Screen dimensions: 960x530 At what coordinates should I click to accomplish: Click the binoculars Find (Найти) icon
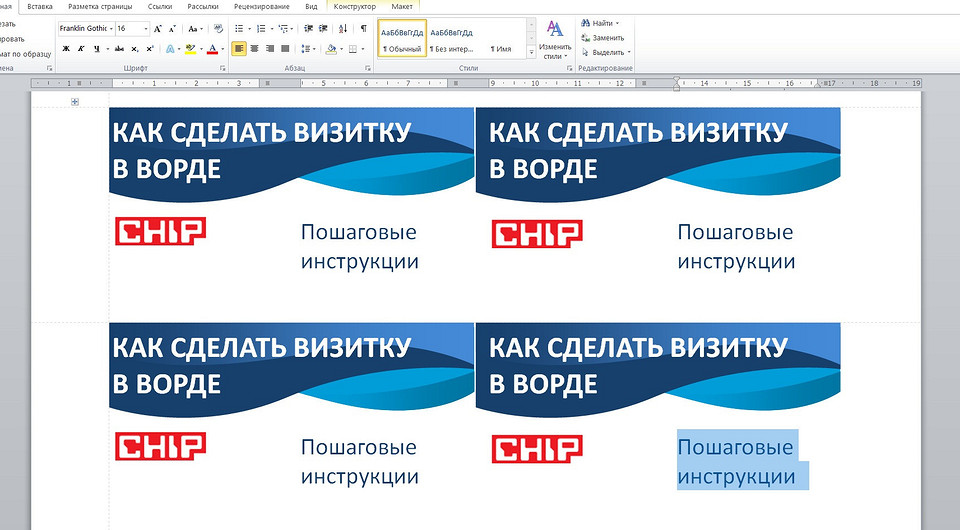pos(586,23)
